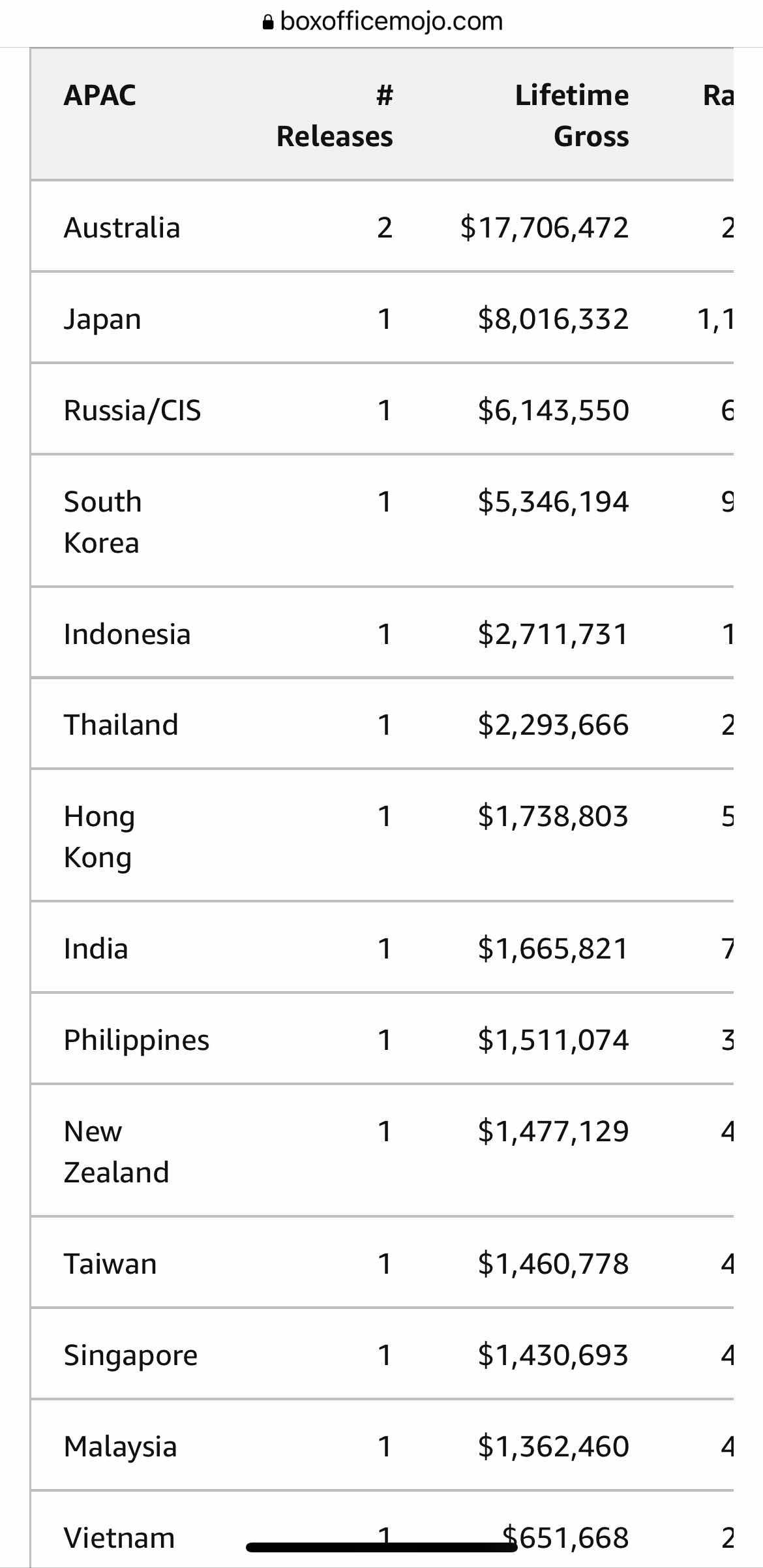This screenshot has height=1568, width=763.
Task: Open the South Korea country link
Action: [x=102, y=522]
